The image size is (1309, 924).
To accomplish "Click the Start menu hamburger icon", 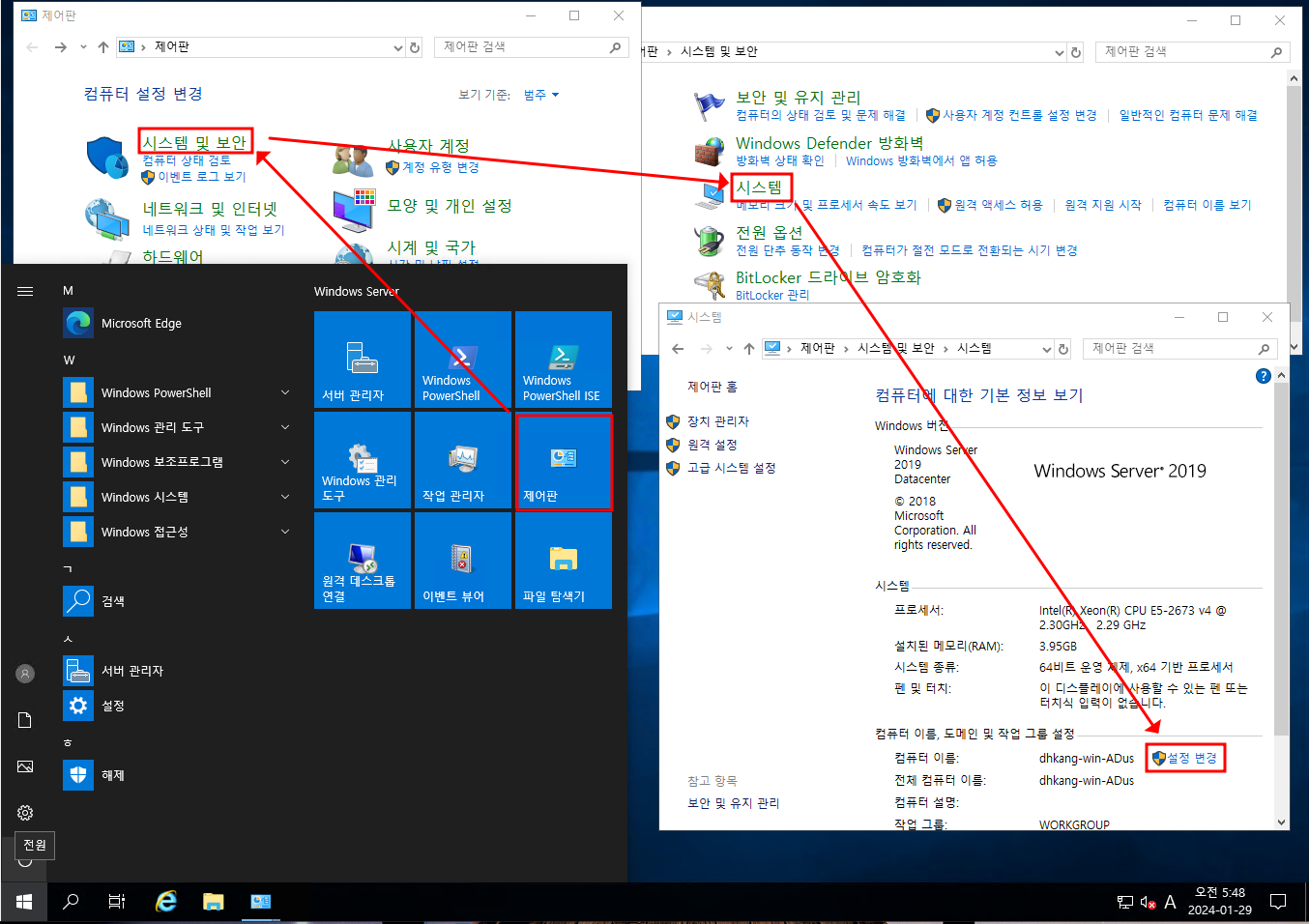I will point(25,291).
